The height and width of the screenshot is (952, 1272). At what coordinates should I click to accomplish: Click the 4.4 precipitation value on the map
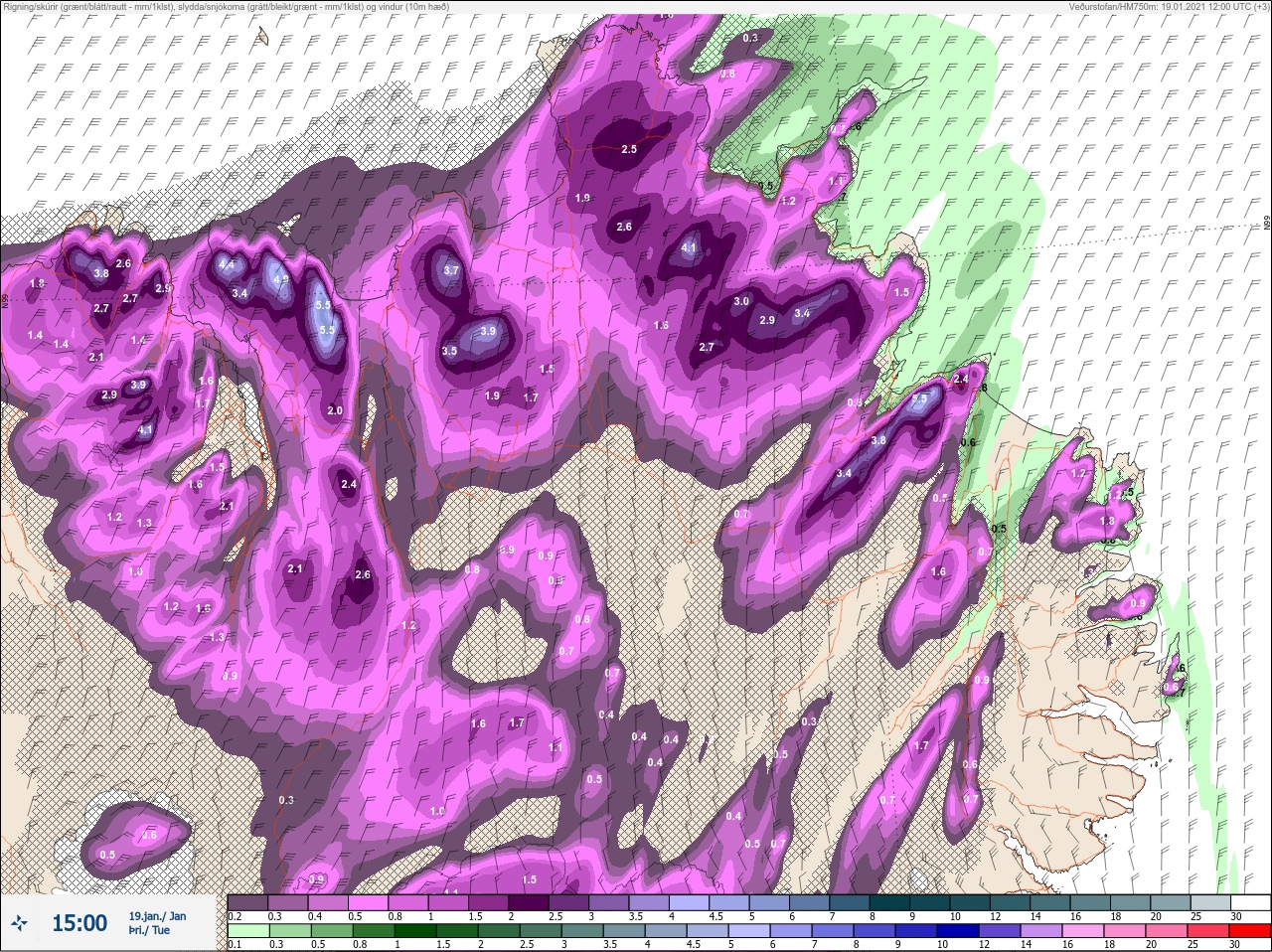point(227,264)
